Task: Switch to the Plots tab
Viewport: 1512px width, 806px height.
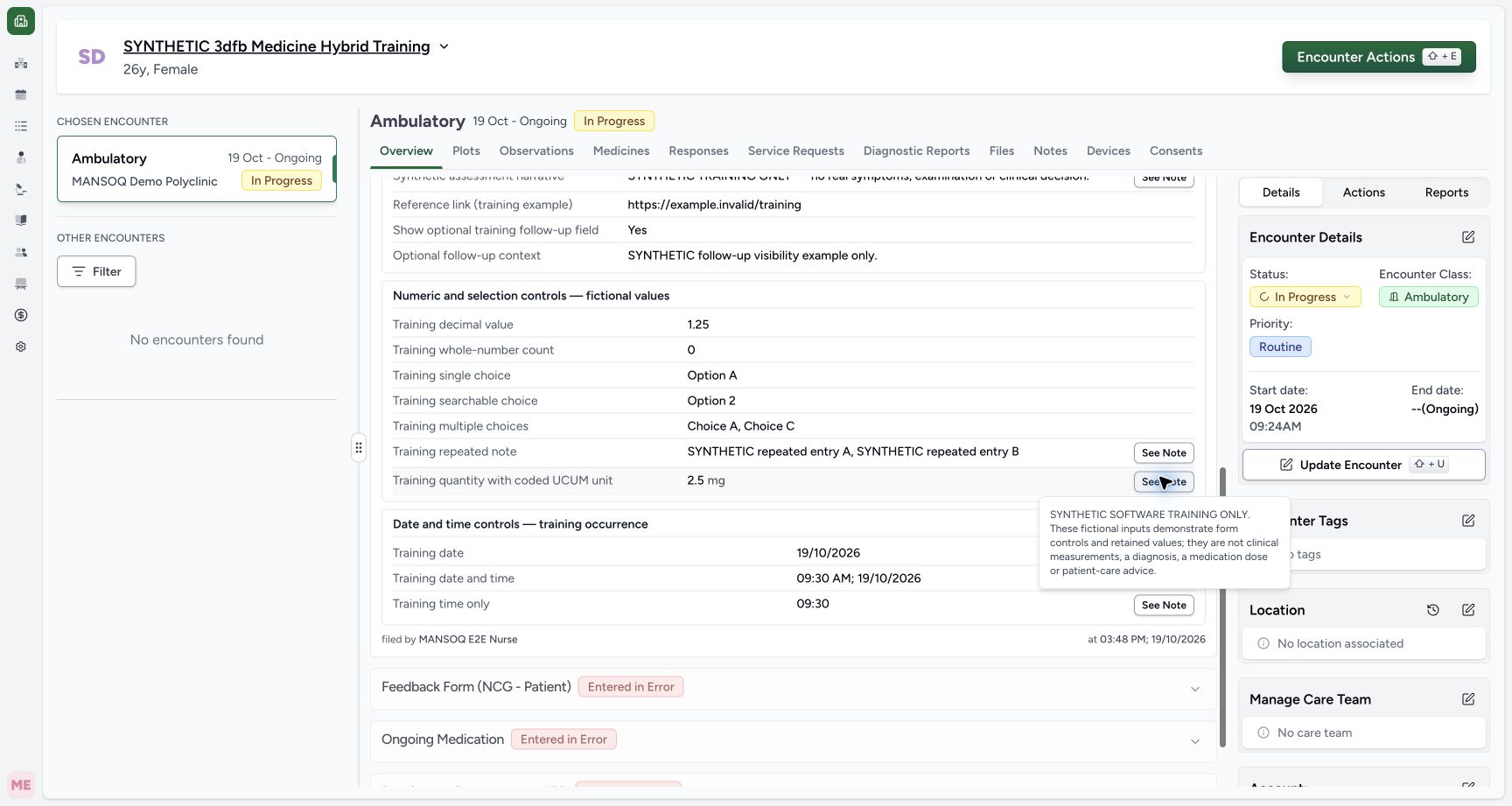Action: pyautogui.click(x=466, y=151)
